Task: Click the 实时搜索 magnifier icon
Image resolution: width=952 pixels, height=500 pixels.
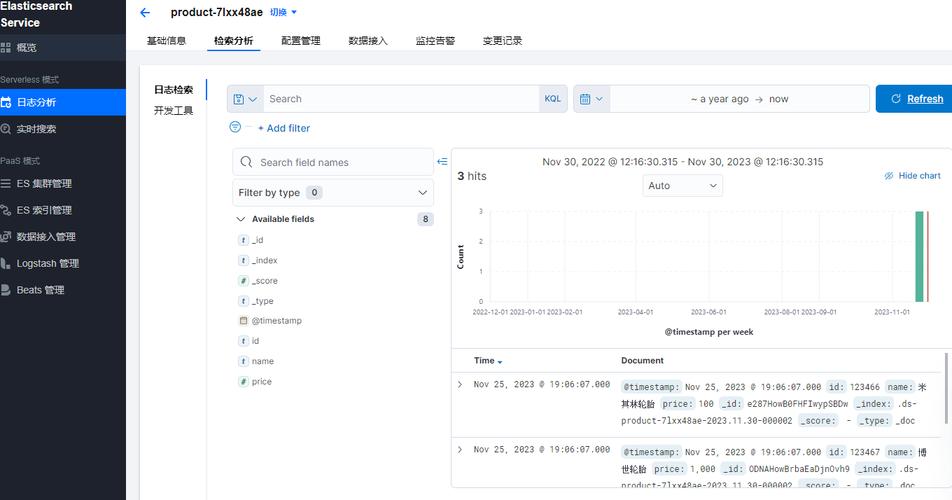Action: click(x=5, y=129)
